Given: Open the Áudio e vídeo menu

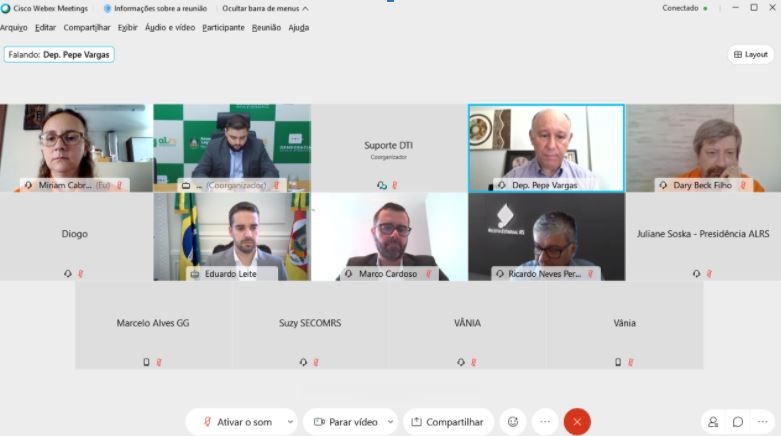Looking at the screenshot, I should pos(170,28).
